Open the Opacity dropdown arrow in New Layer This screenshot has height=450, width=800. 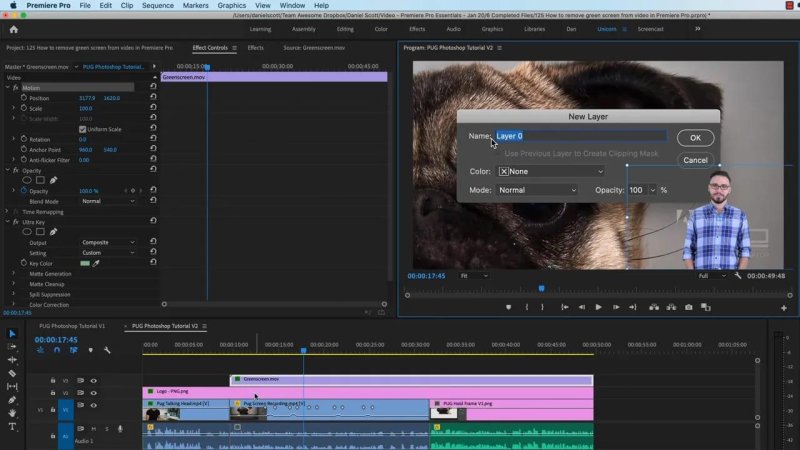coord(652,190)
